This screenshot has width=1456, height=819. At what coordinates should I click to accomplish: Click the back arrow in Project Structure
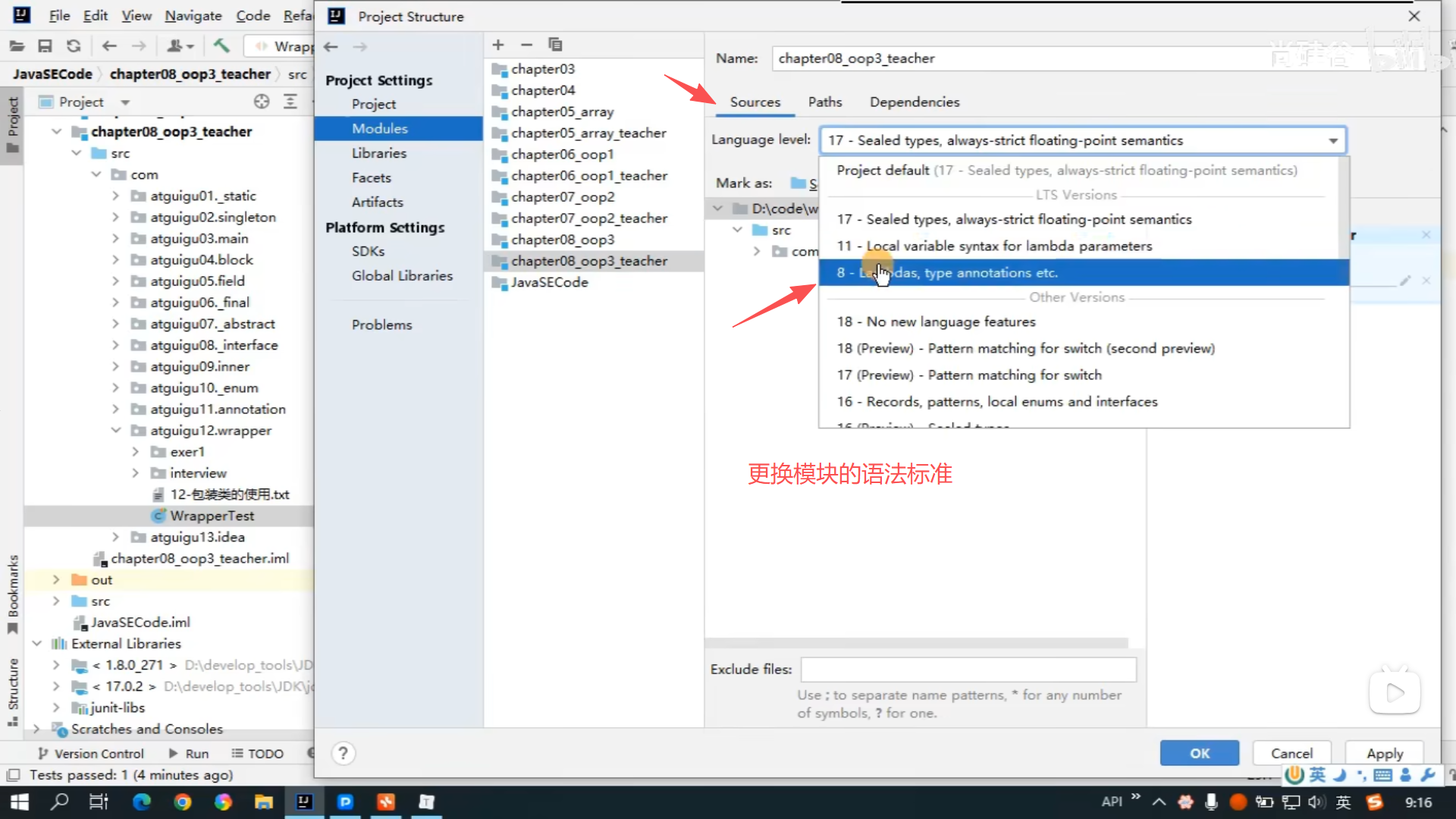331,46
